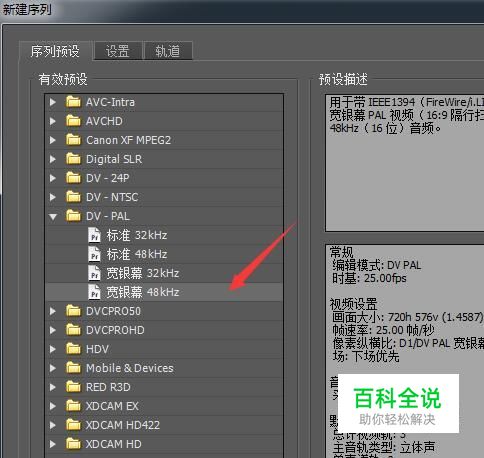Click the Mobile & Devices folder icon
484x458 pixels.
[73, 367]
